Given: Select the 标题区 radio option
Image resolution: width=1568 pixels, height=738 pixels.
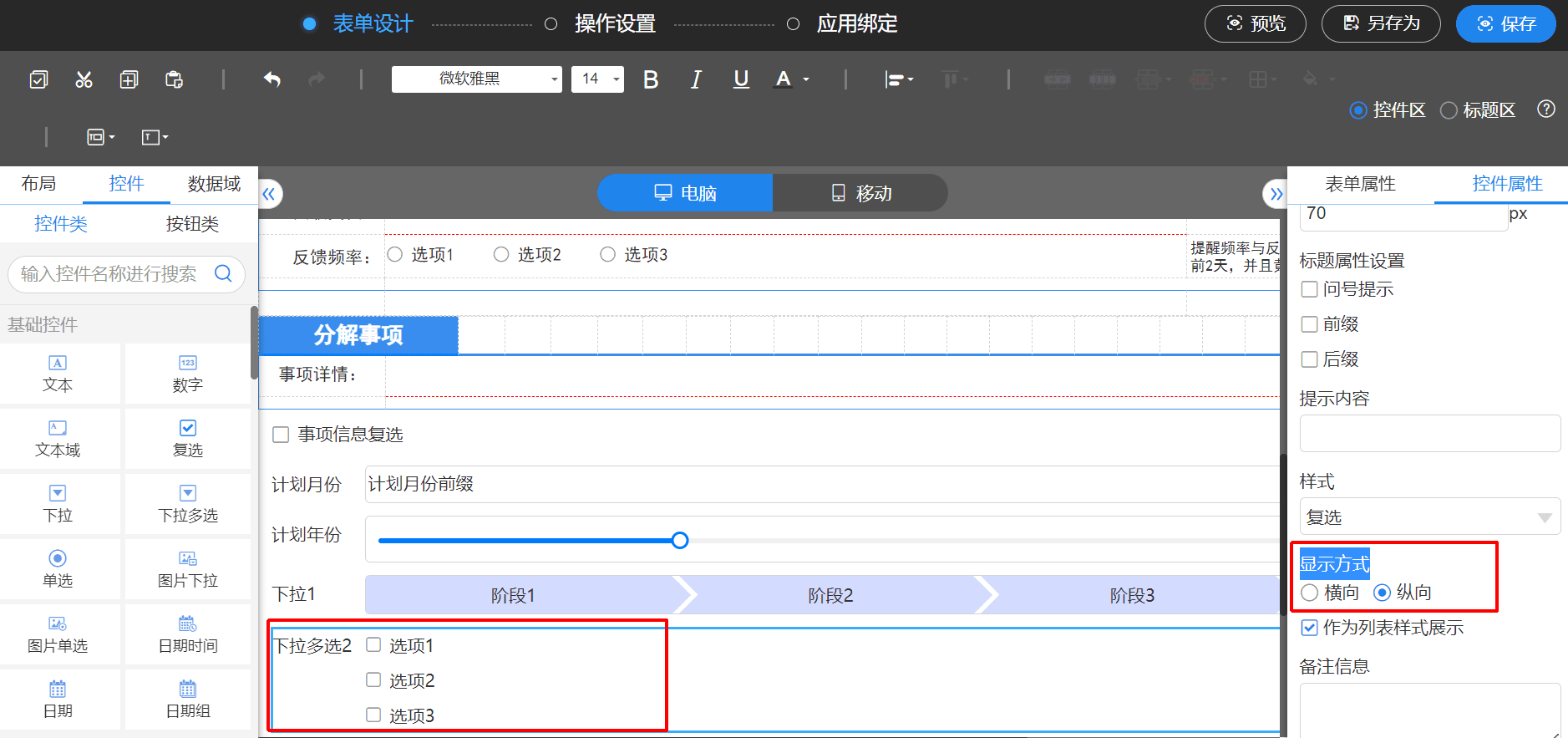Looking at the screenshot, I should point(1449,110).
